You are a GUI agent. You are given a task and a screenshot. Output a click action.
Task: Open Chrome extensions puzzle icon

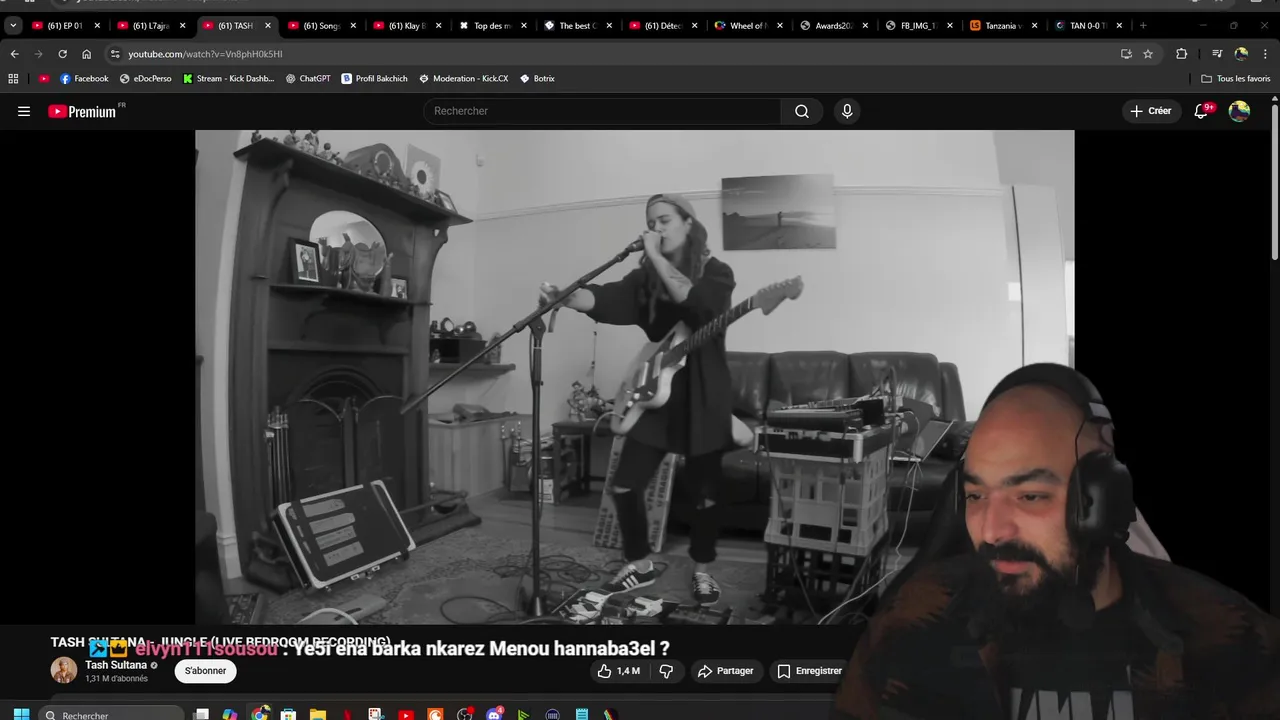1181,54
